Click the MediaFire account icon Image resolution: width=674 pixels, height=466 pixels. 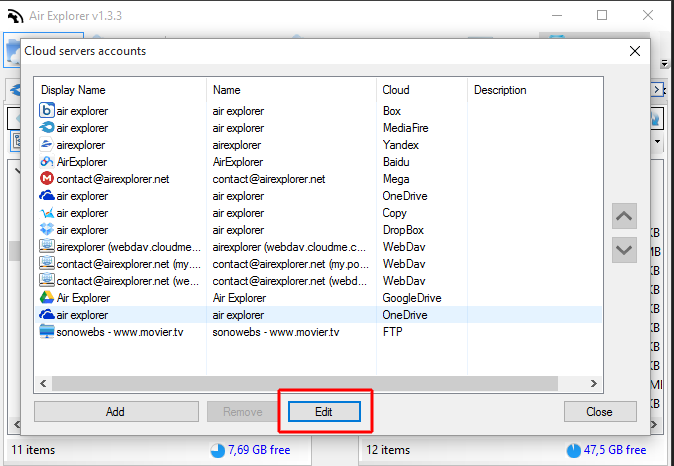coord(47,128)
